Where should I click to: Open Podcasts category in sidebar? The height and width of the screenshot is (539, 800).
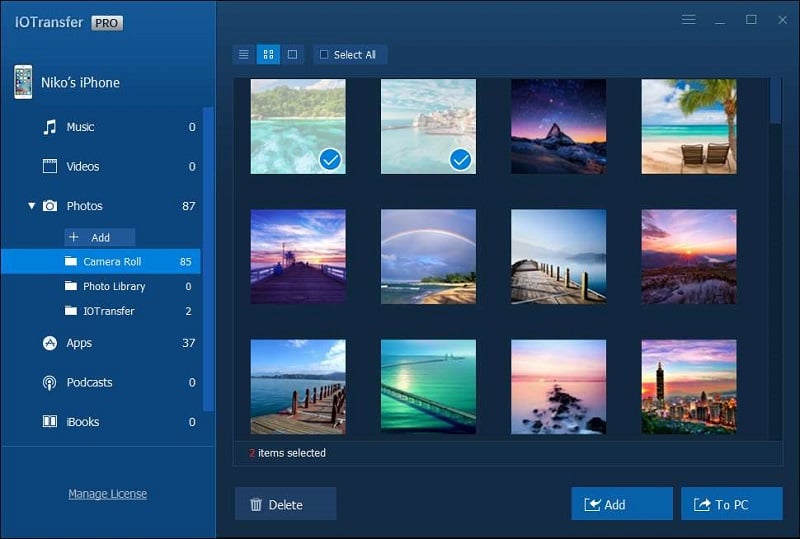[117, 382]
